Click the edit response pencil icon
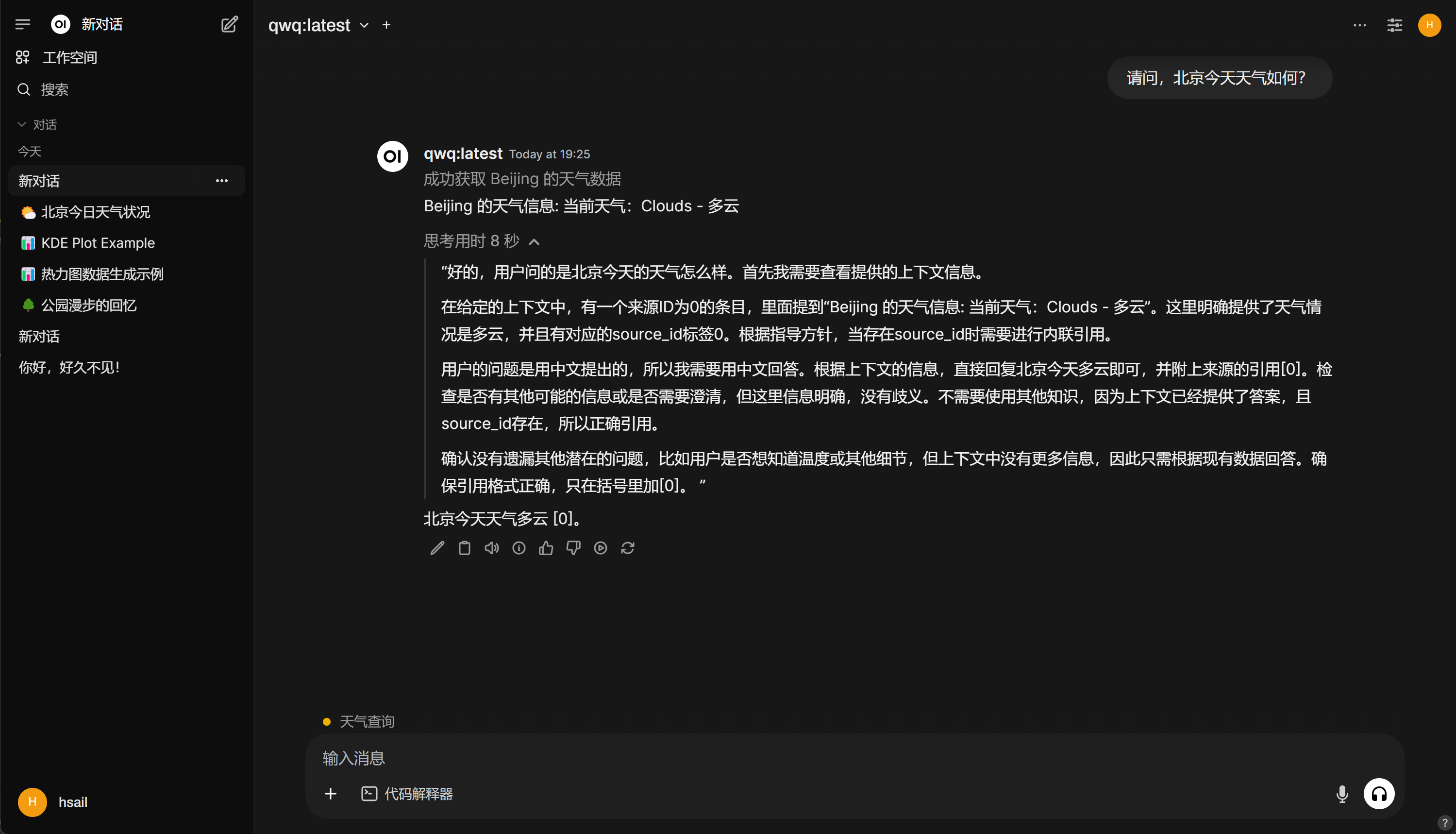Viewport: 1456px width, 834px height. [437, 548]
